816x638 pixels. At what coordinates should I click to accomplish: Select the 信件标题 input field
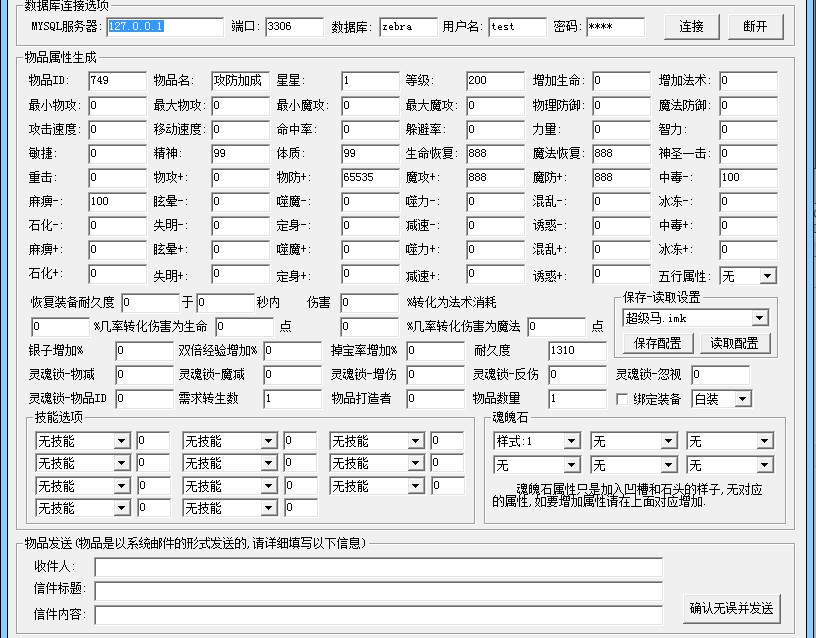pos(378,591)
